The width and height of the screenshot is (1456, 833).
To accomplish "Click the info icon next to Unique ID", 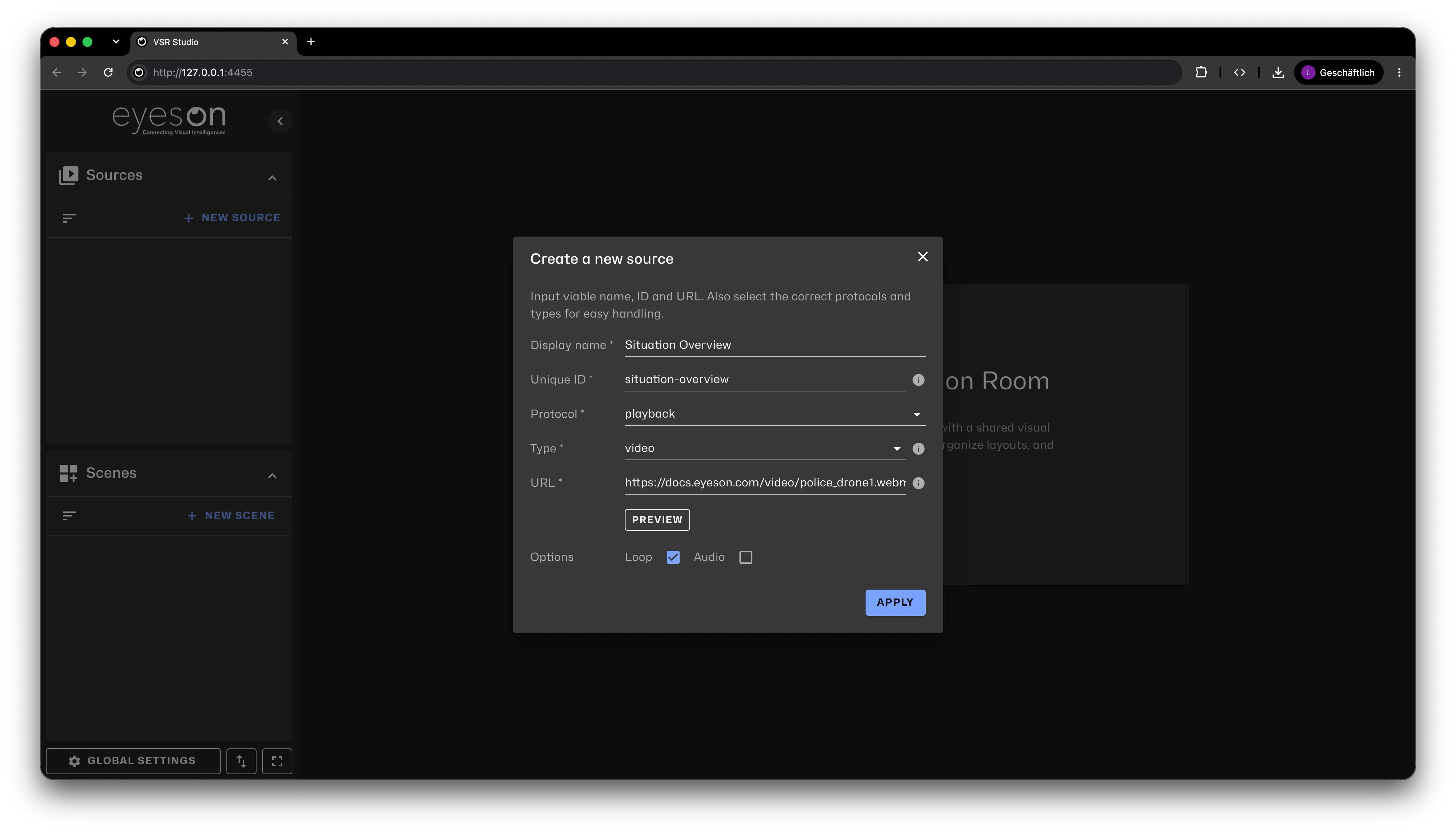I will pos(918,380).
